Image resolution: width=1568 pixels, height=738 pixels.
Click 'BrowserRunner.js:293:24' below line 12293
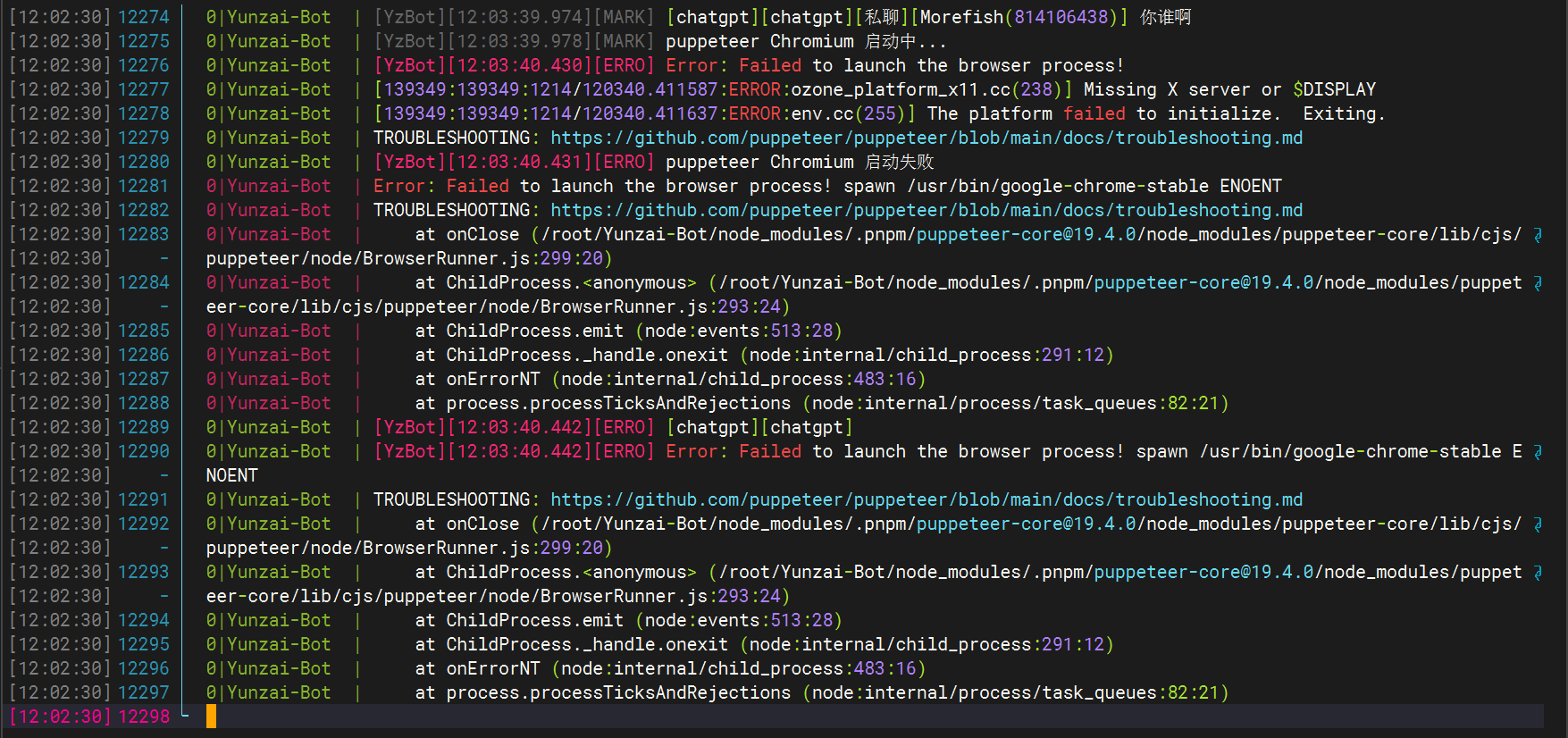click(x=661, y=596)
